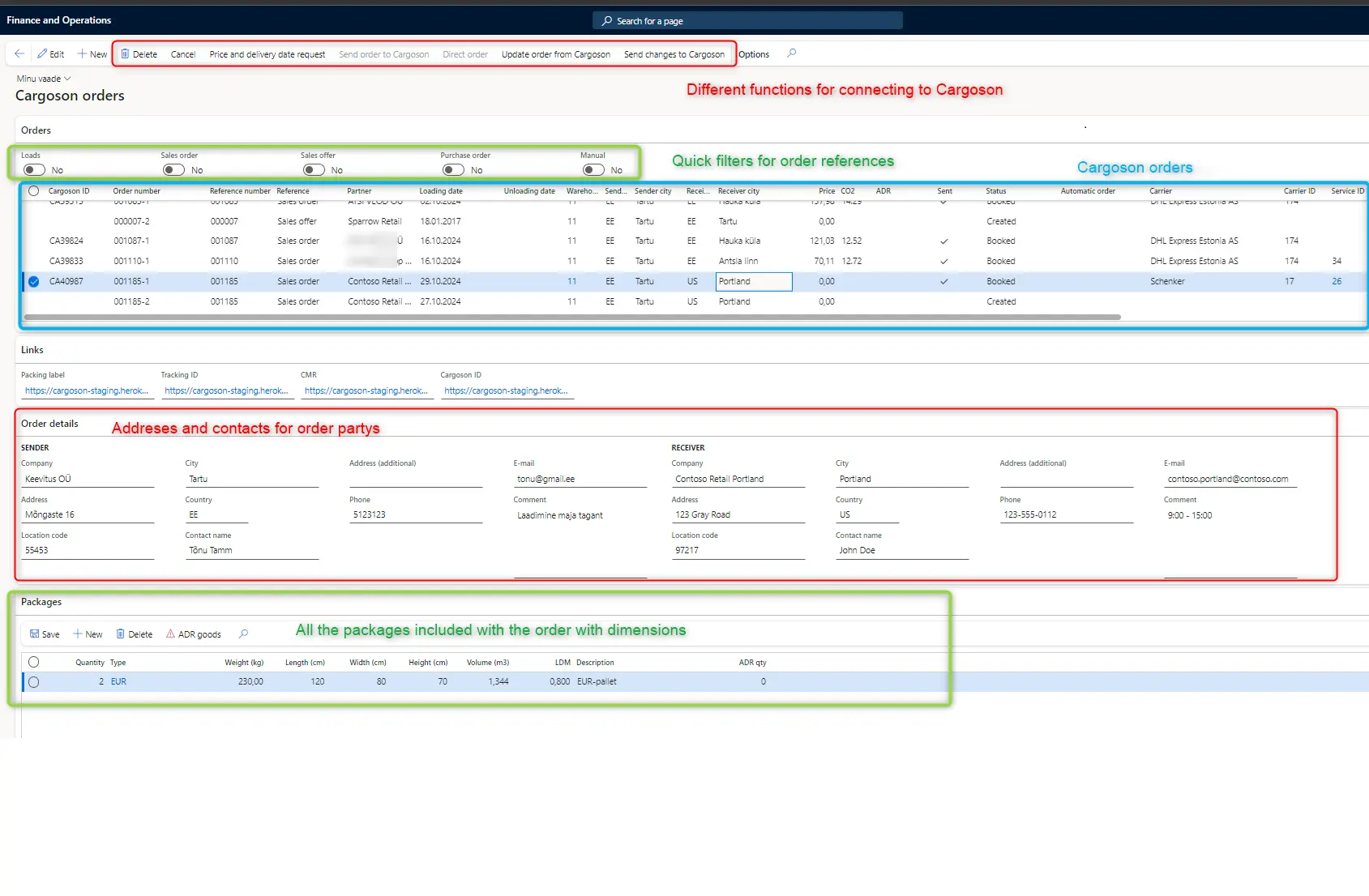Open the Packing label link
This screenshot has width=1369, height=896.
[86, 390]
